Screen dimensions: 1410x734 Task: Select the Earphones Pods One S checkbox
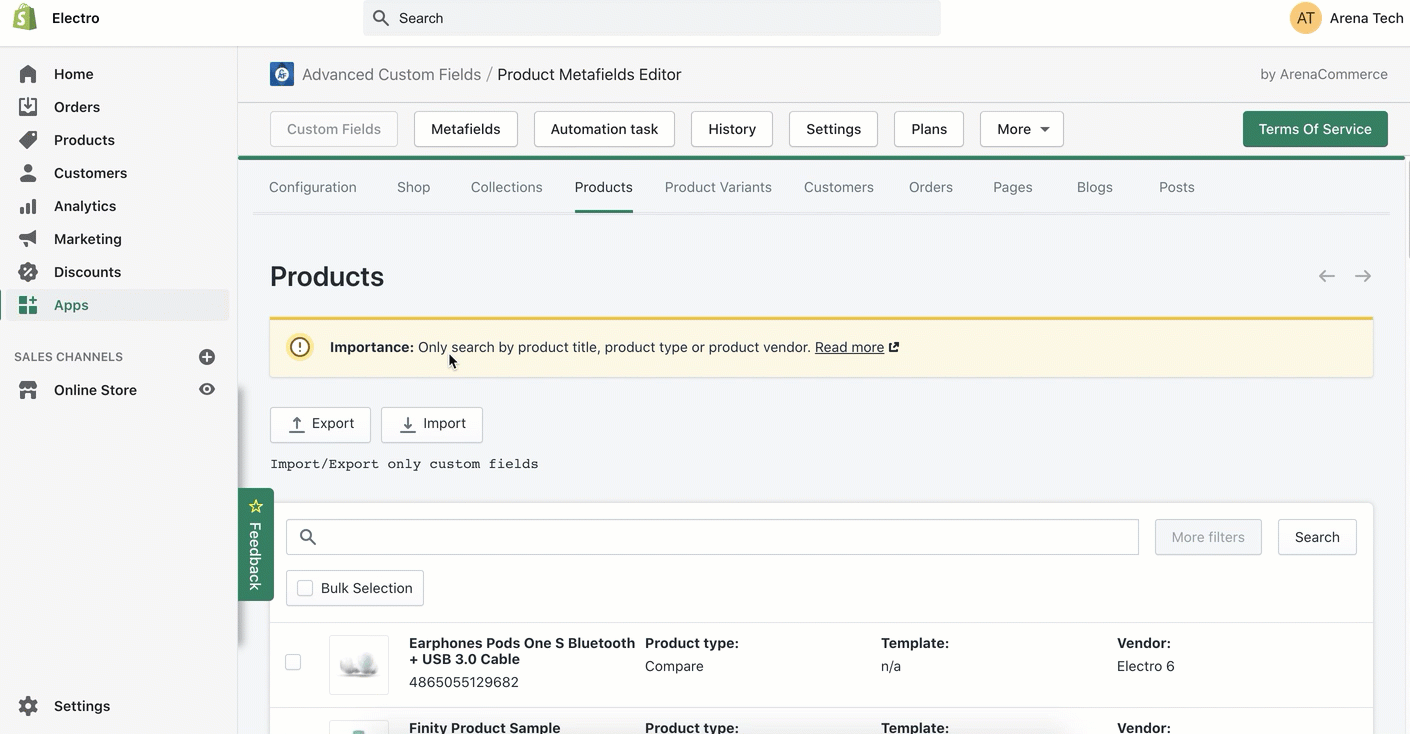(x=293, y=662)
